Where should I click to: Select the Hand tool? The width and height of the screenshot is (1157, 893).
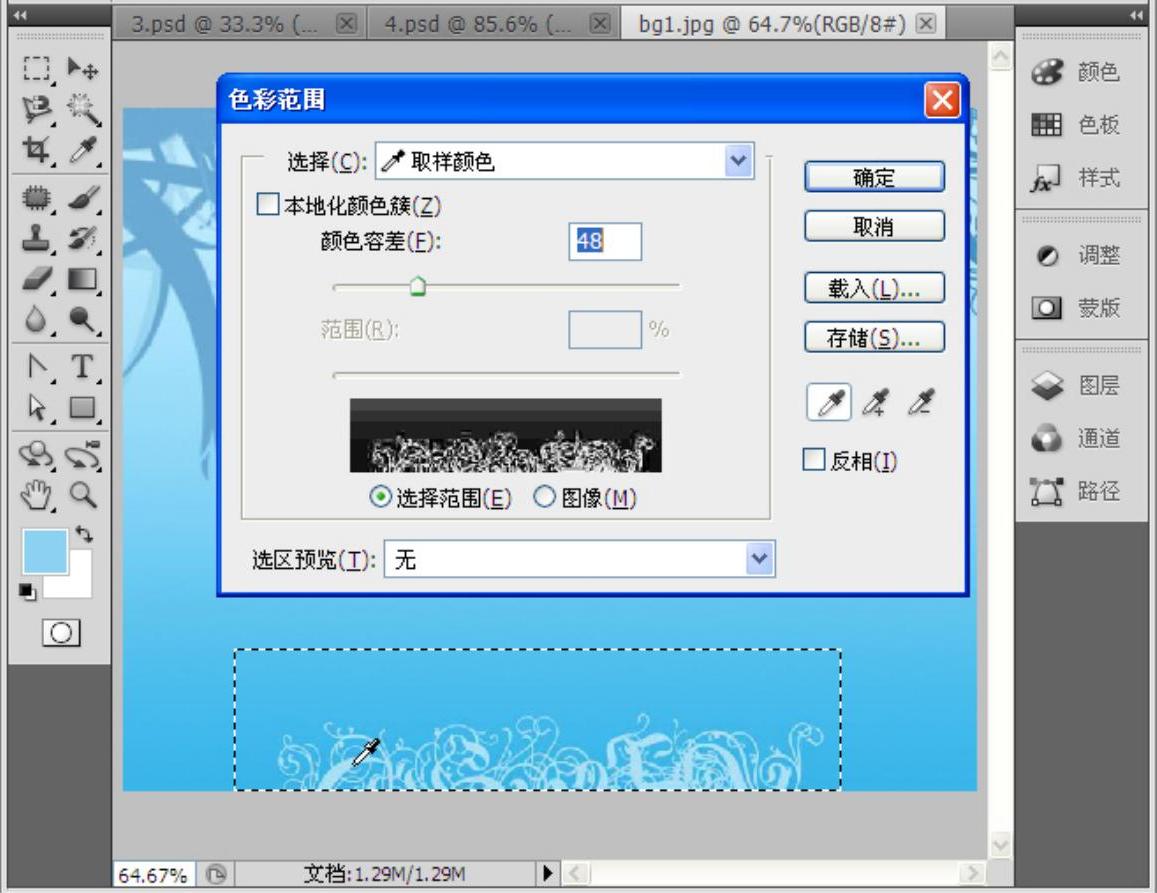(x=37, y=493)
